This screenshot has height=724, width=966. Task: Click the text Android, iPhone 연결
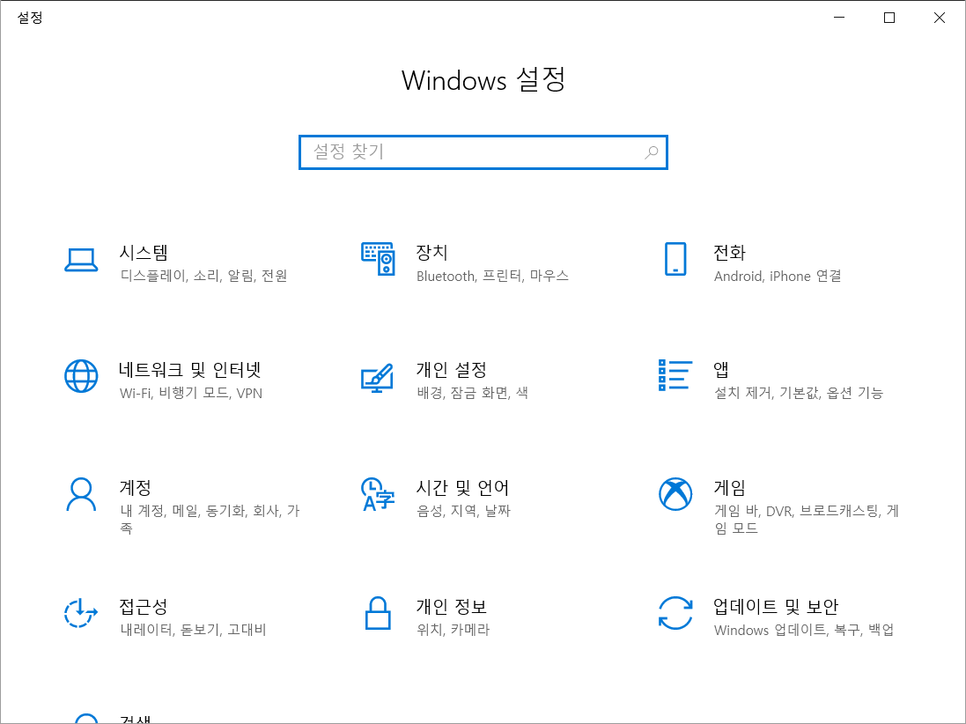coord(777,275)
